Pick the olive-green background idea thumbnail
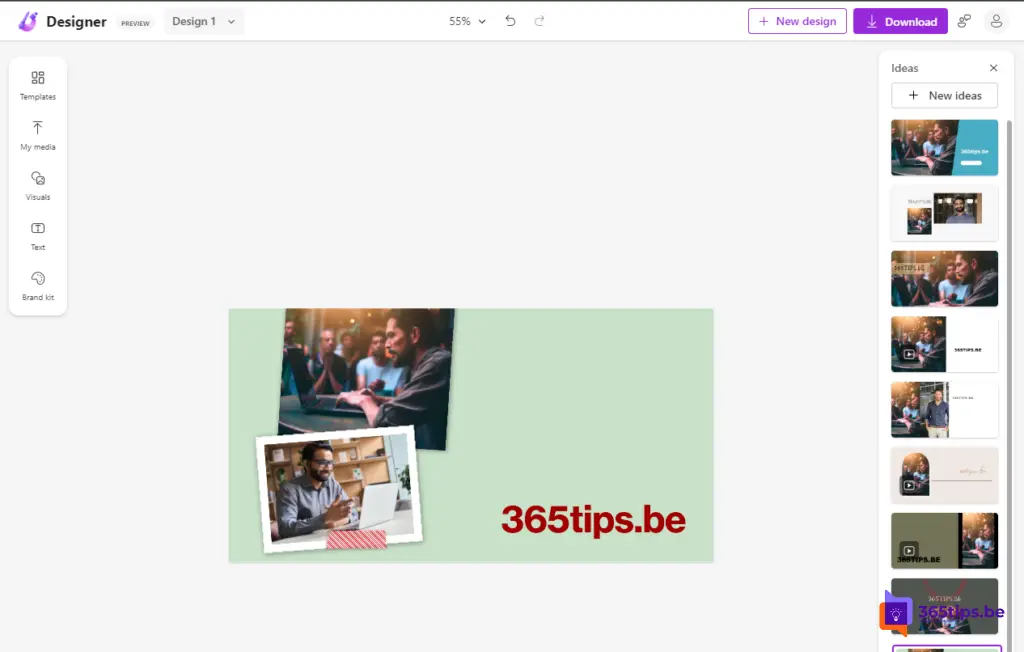Viewport: 1024px width, 652px height. 944,540
